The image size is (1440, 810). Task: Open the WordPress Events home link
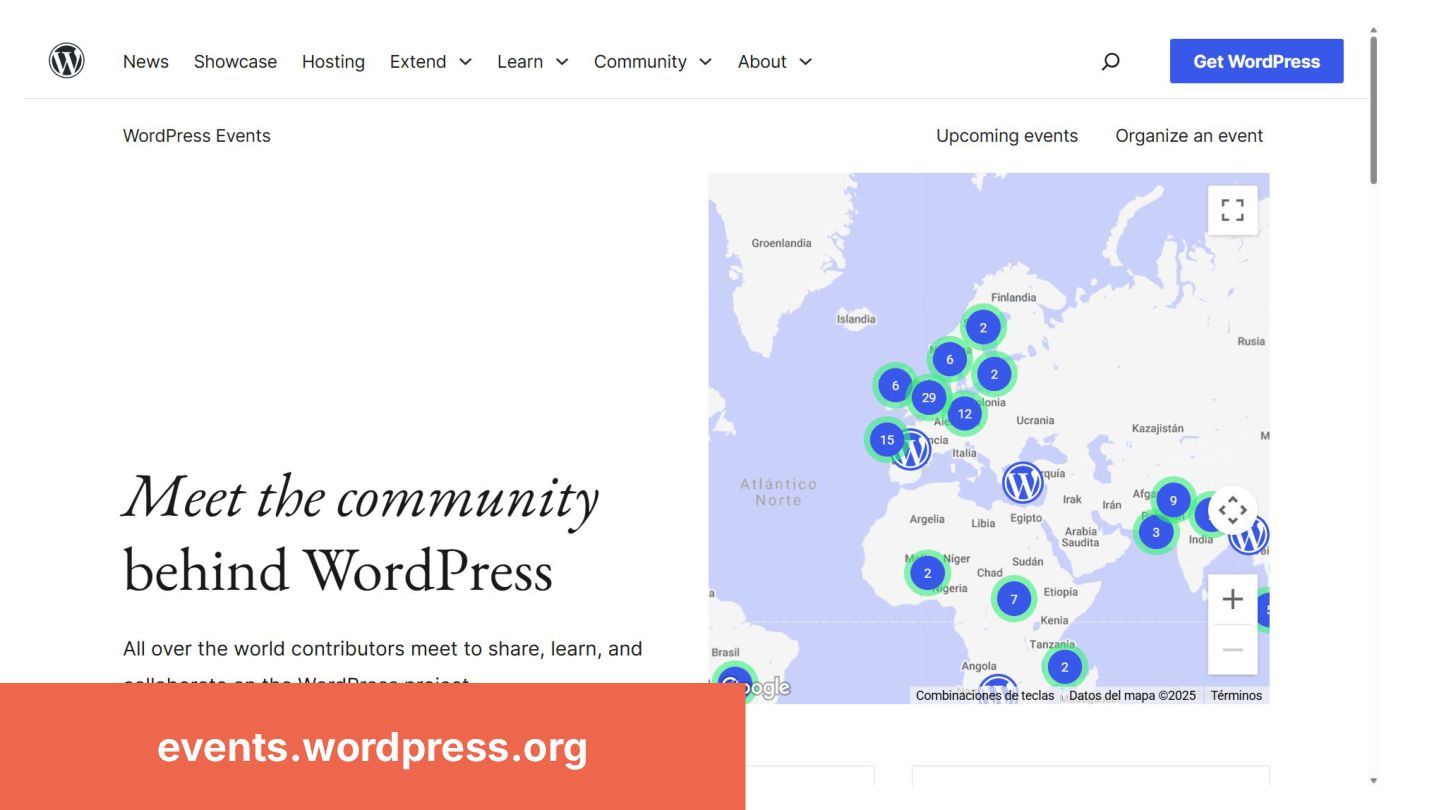[x=197, y=136]
